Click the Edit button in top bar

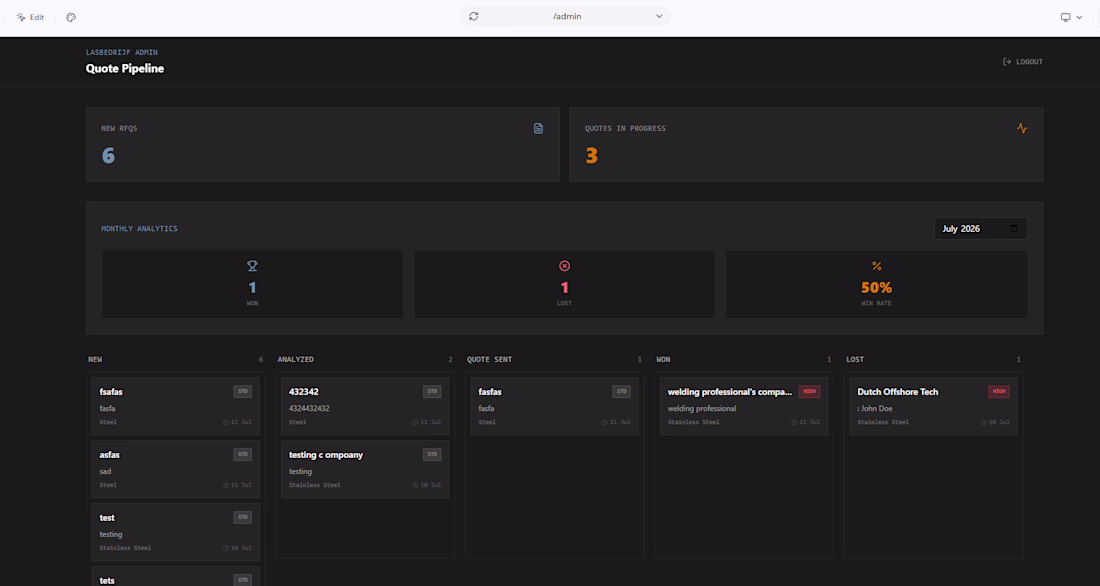[x=30, y=17]
